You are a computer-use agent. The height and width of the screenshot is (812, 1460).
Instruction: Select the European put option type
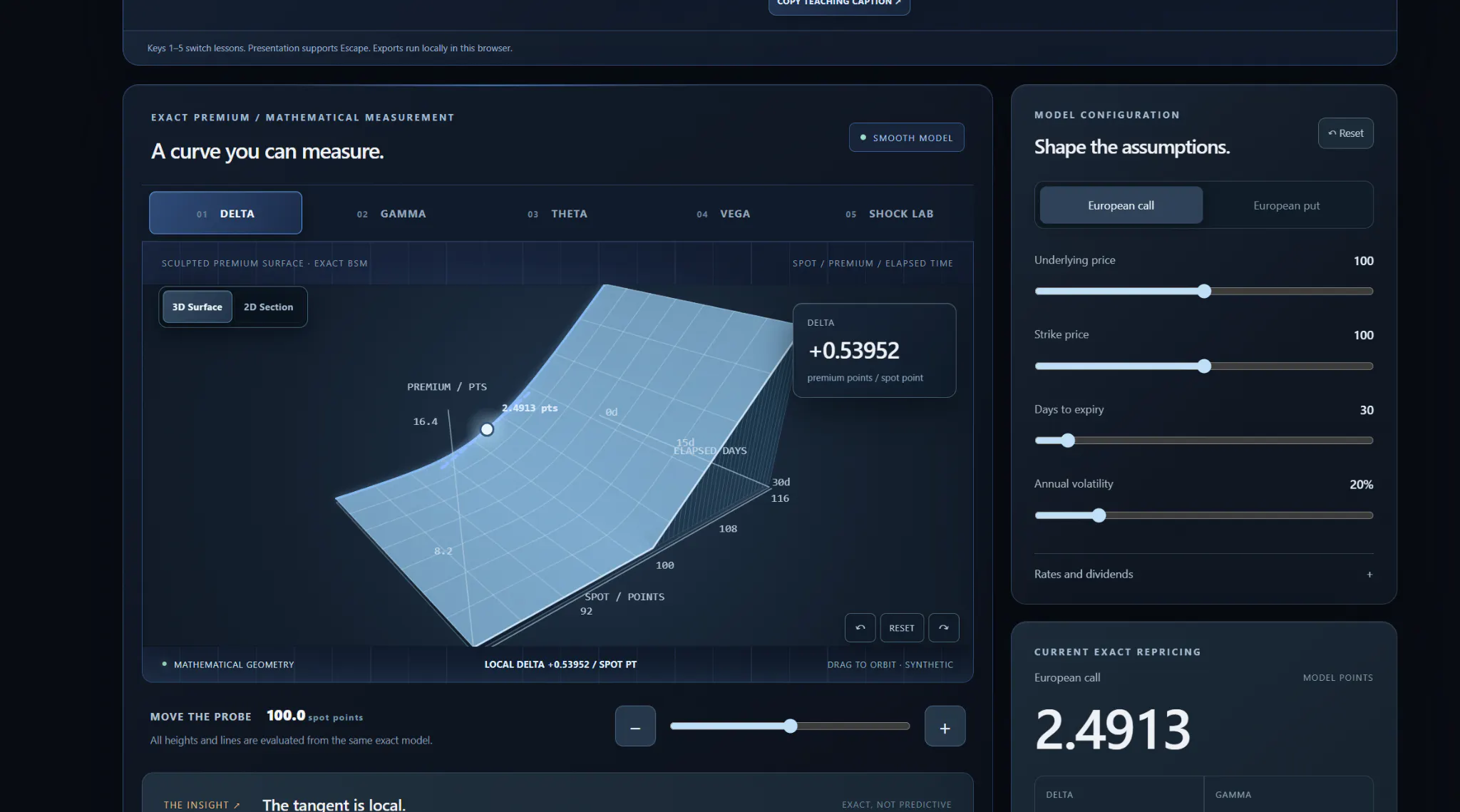(x=1286, y=205)
